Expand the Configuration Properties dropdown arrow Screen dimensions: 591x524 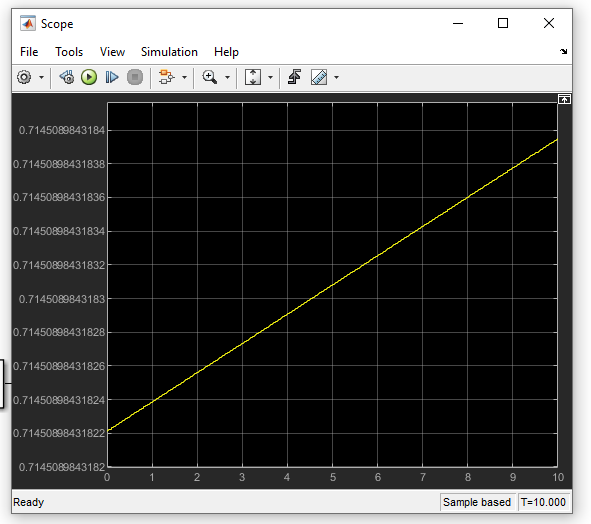coord(41,78)
